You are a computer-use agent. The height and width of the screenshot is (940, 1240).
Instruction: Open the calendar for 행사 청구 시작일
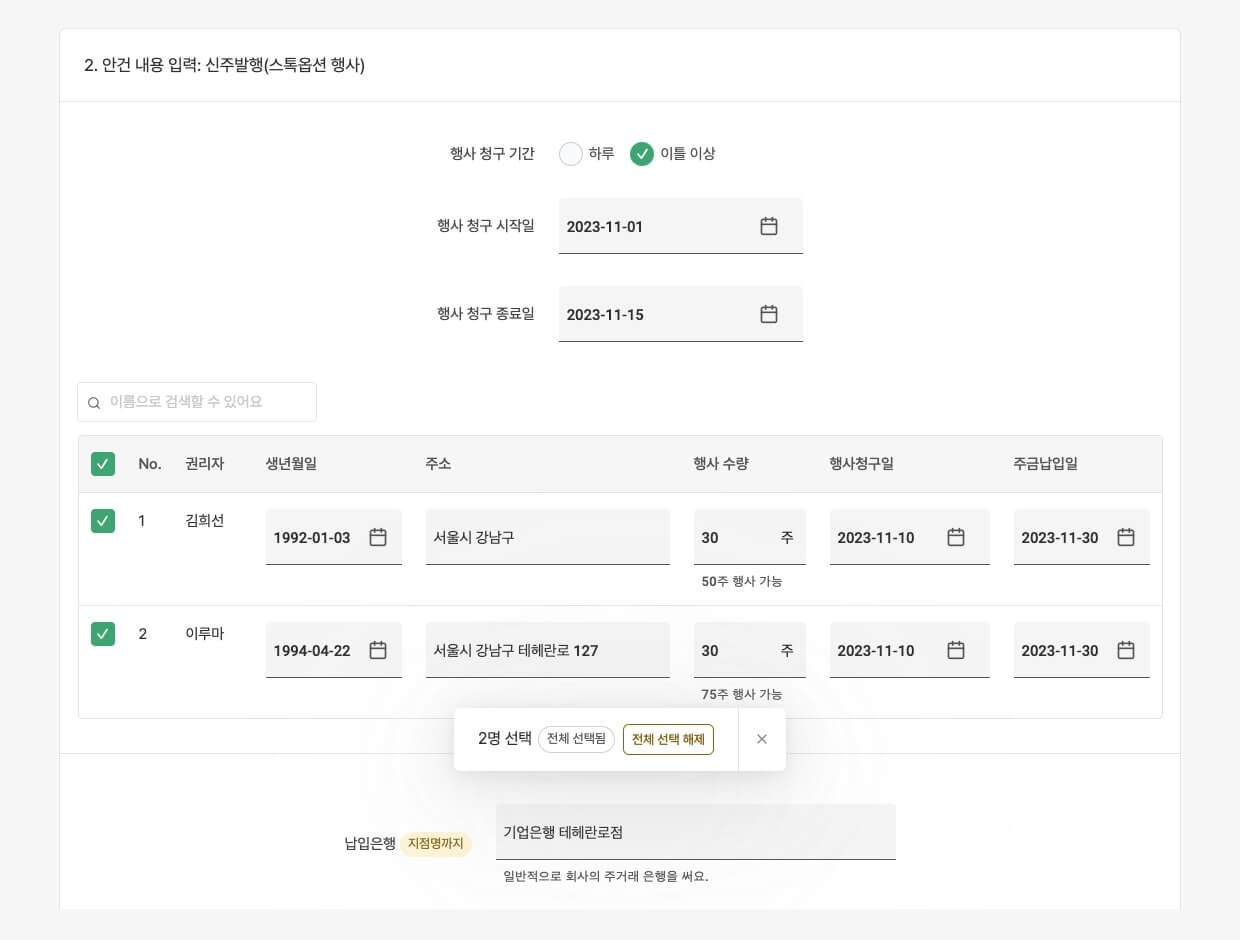click(x=768, y=226)
